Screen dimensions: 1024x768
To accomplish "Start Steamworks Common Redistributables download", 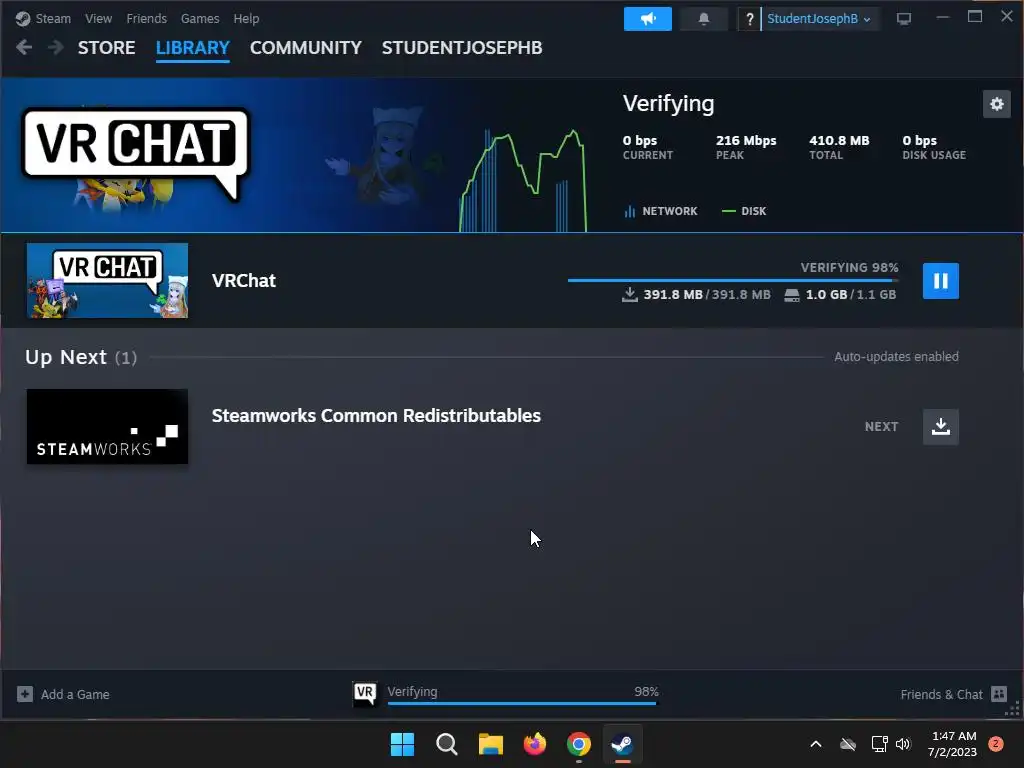I will click(x=940, y=426).
